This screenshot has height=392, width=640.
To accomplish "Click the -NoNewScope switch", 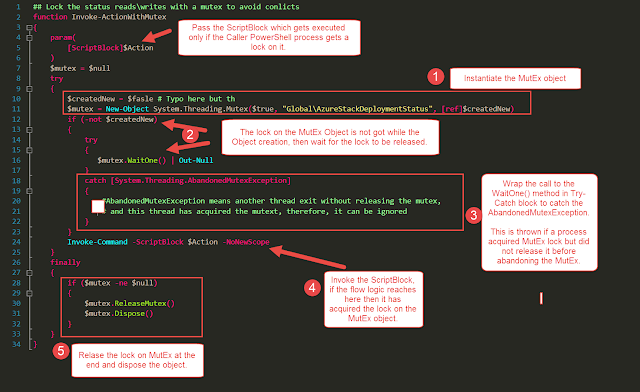I will click(x=246, y=242).
